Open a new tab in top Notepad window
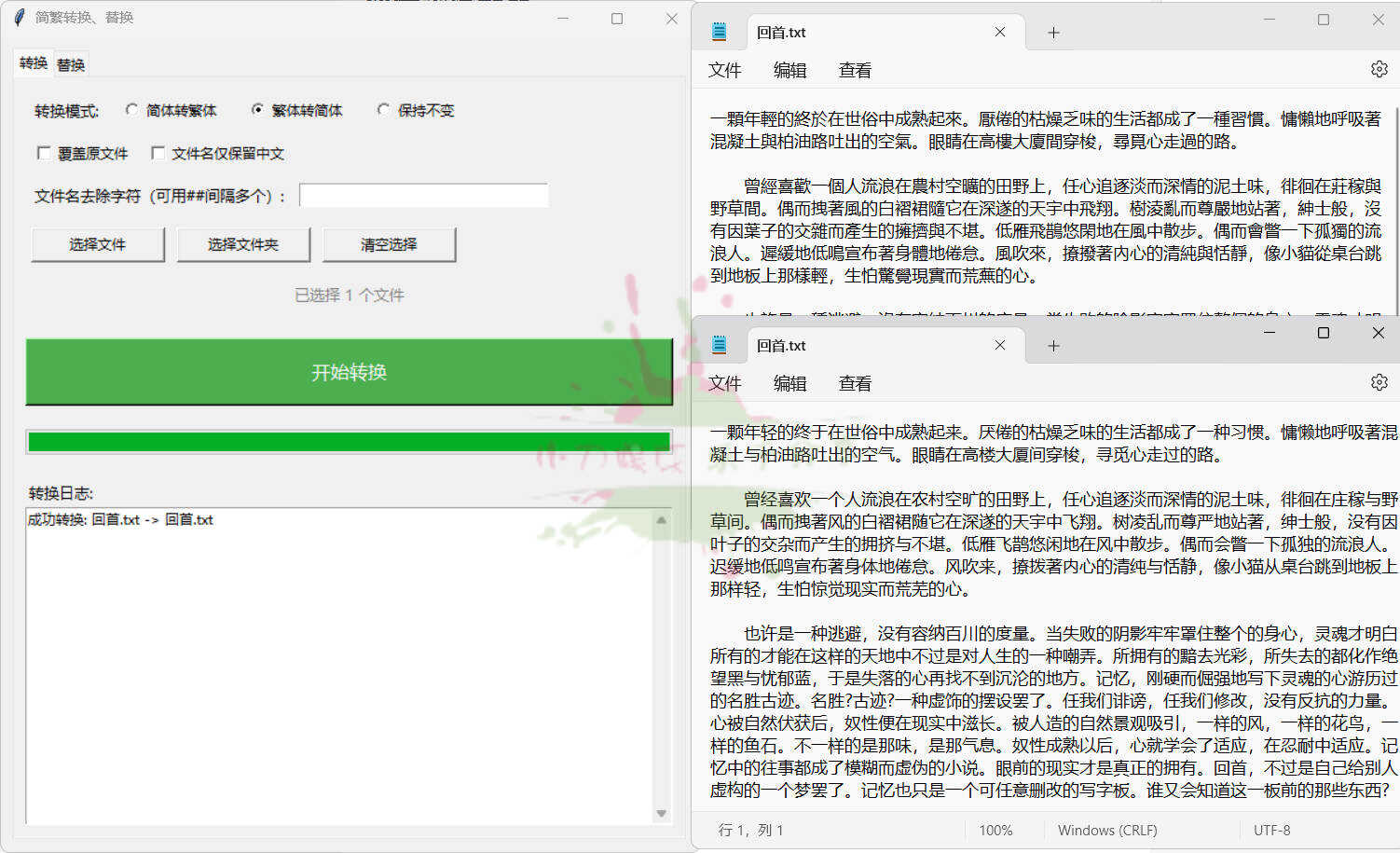Screen dimensions: 1400x853 [x=1052, y=31]
